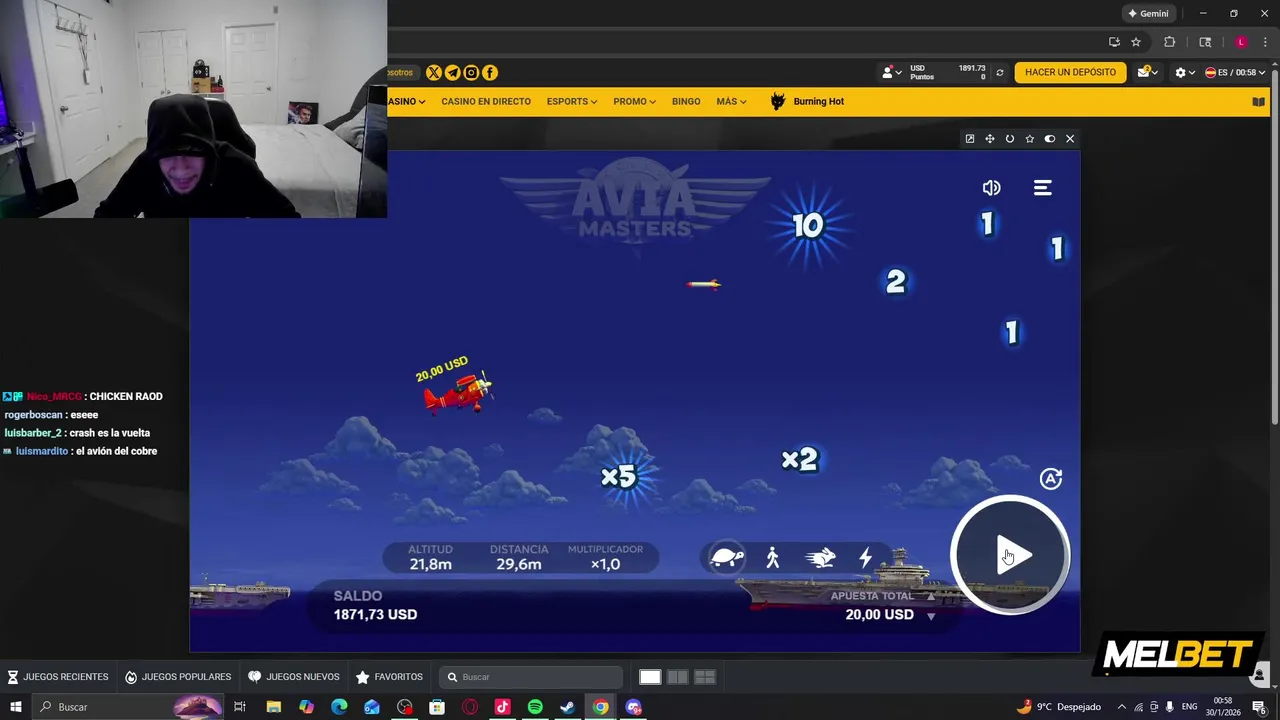Select lightning bolt turbo speed
The height and width of the screenshot is (720, 1280).
pos(865,557)
